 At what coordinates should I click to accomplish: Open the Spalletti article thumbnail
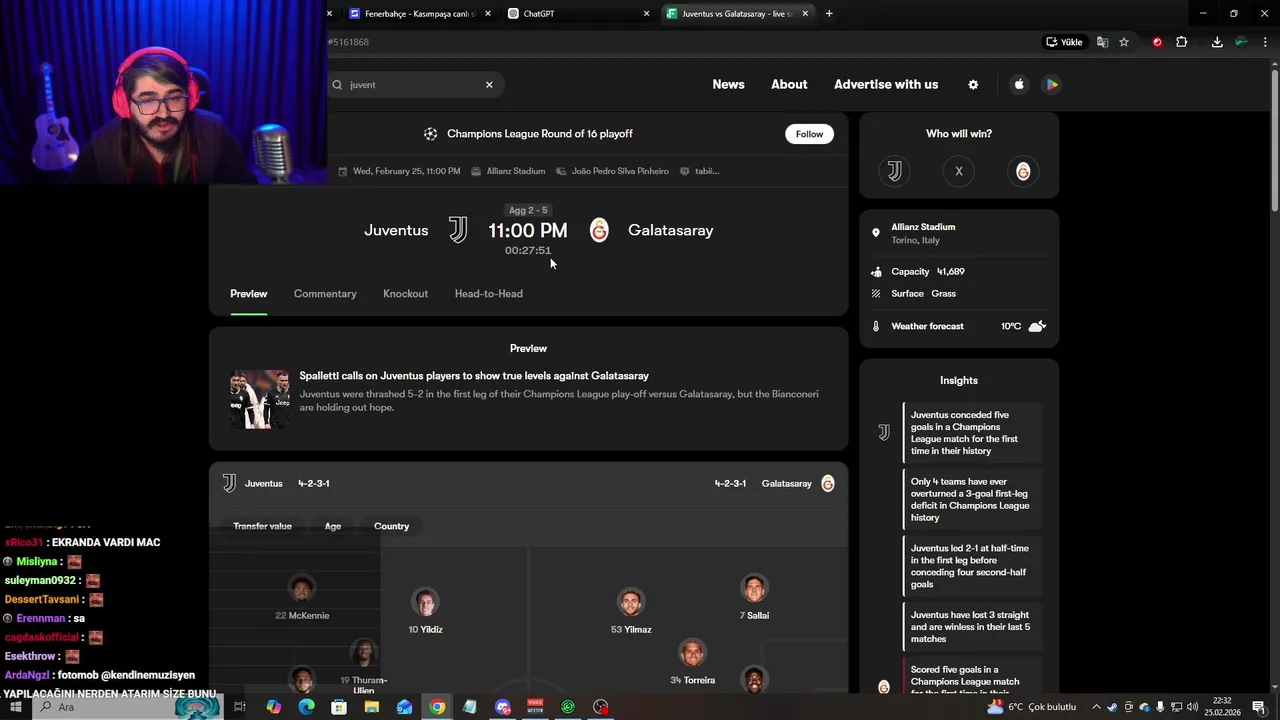click(x=259, y=399)
